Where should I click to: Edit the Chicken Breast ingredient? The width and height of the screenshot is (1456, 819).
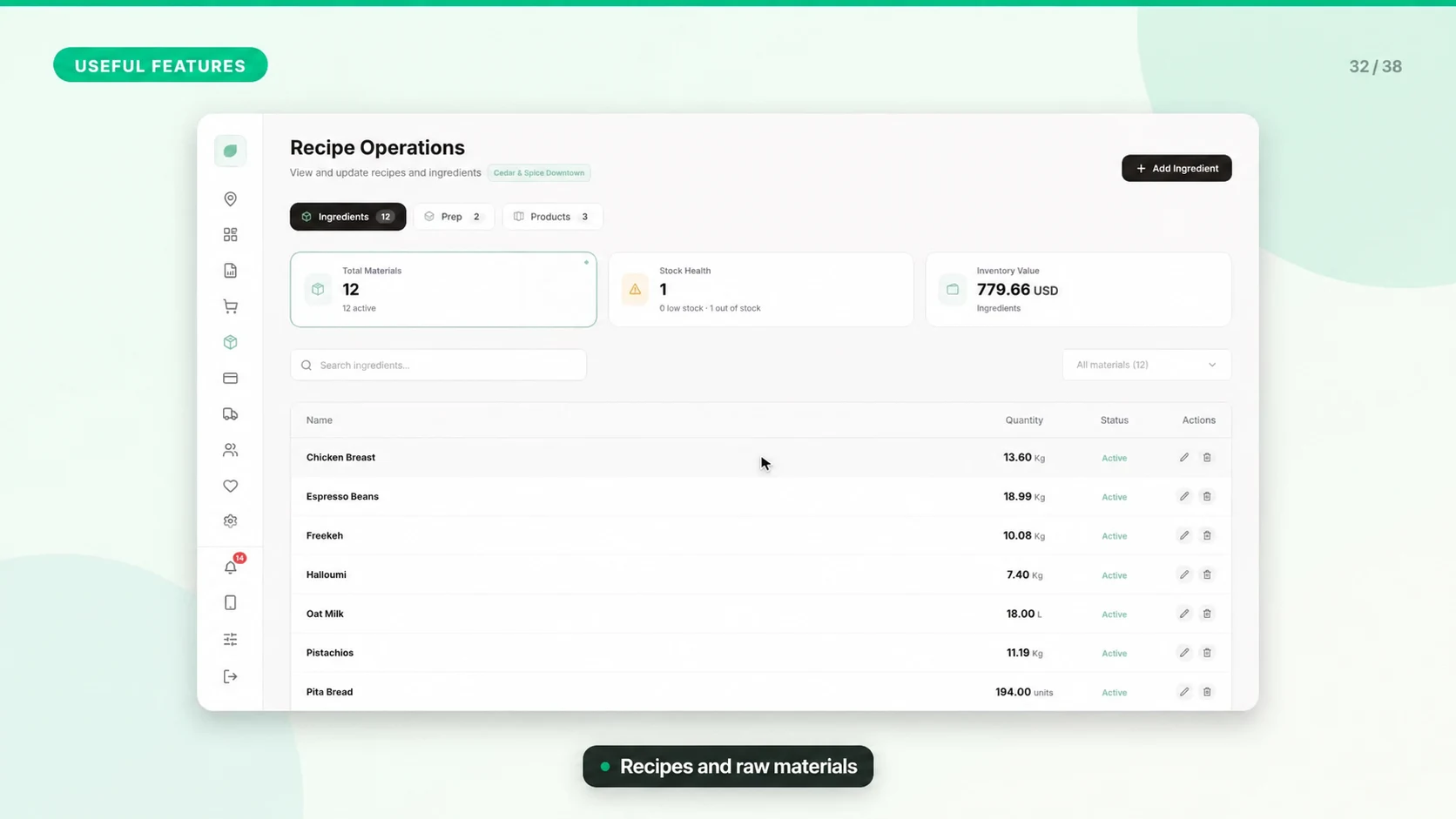point(1184,457)
